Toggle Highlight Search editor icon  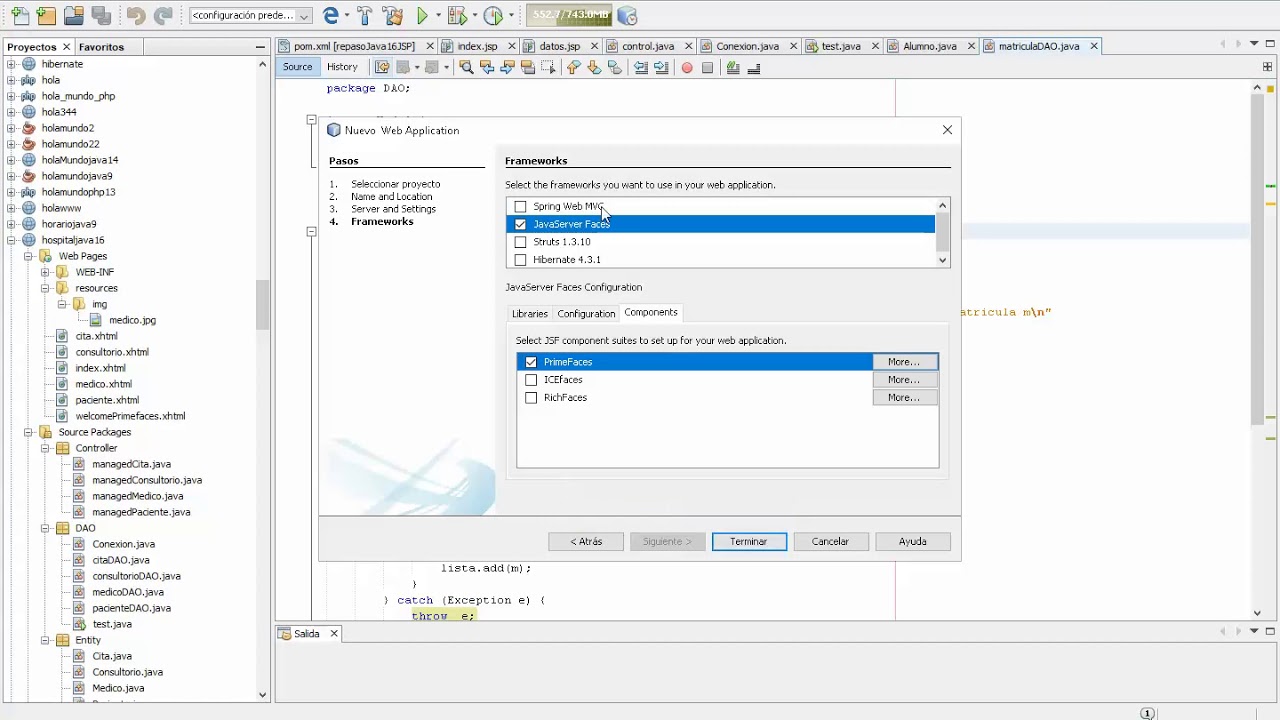(528, 67)
